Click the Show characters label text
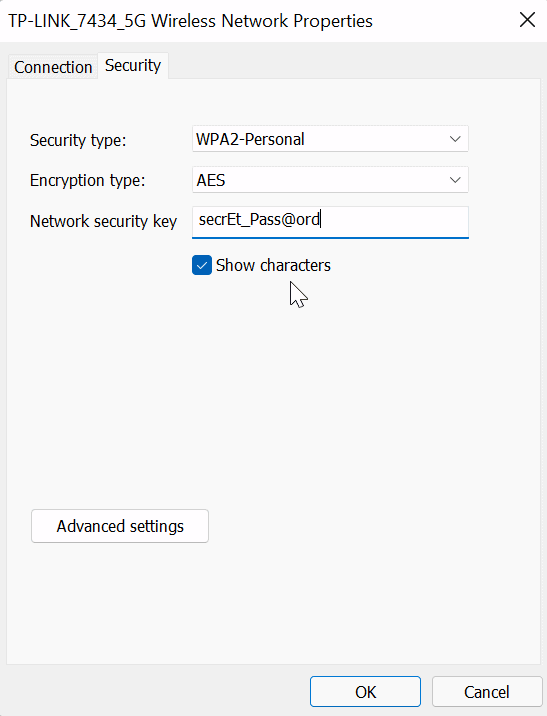This screenshot has height=716, width=547. pos(273,265)
